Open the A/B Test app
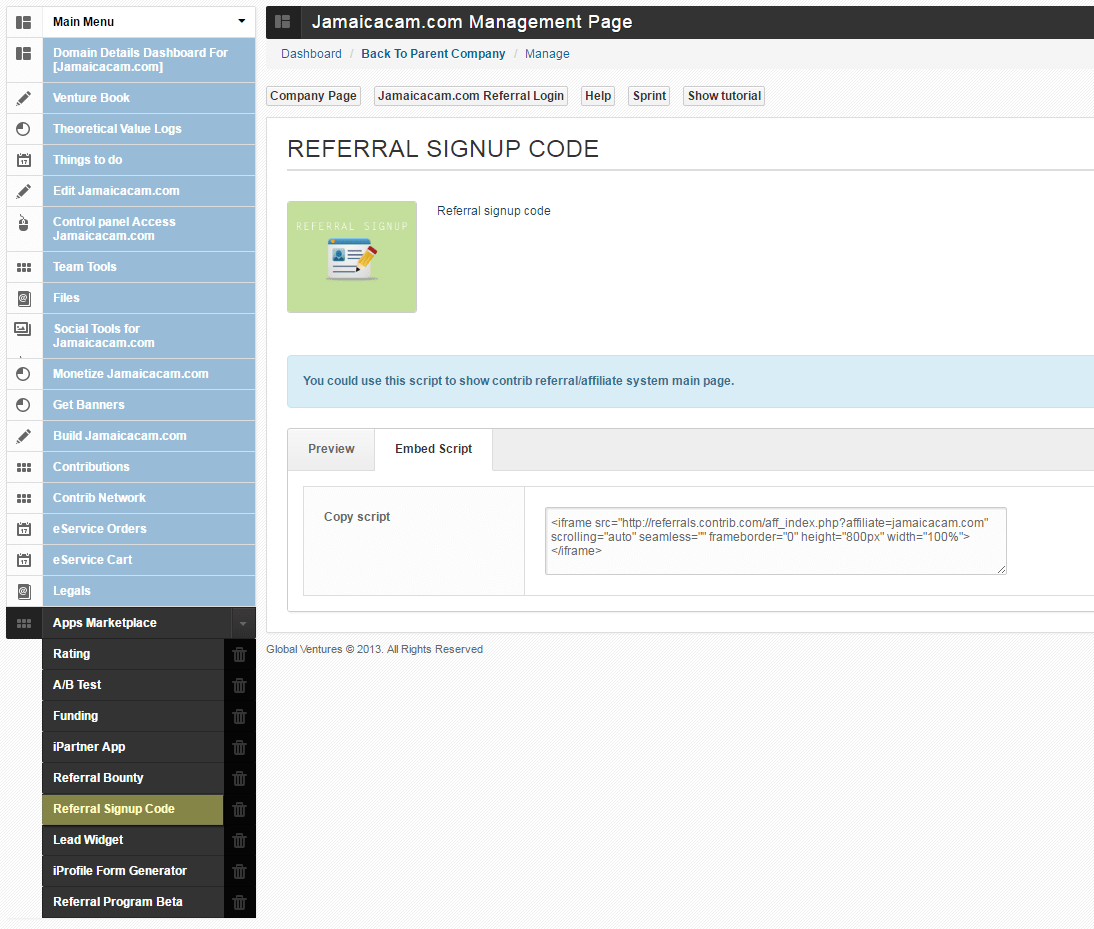 coord(133,686)
